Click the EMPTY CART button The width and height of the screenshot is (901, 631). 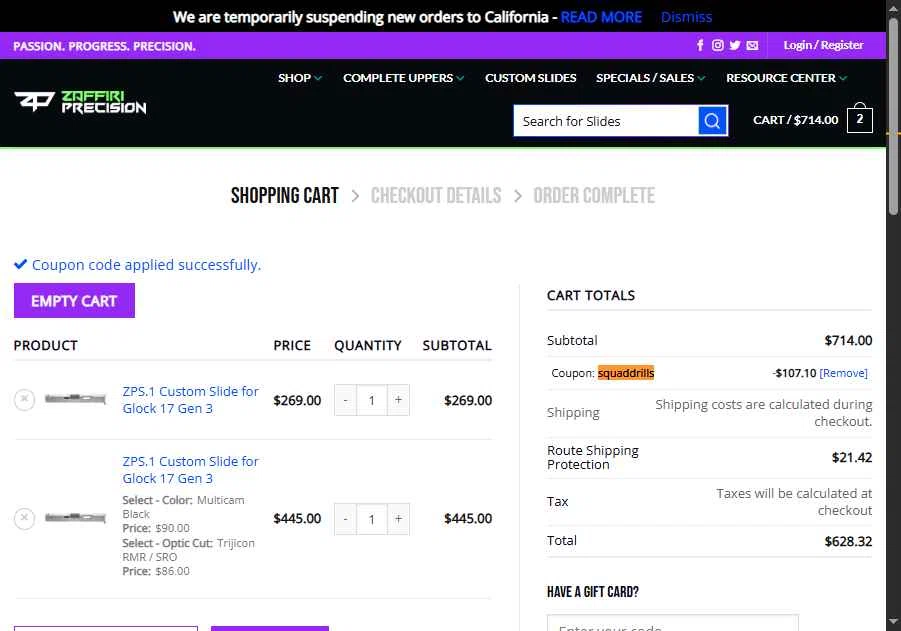pyautogui.click(x=74, y=301)
